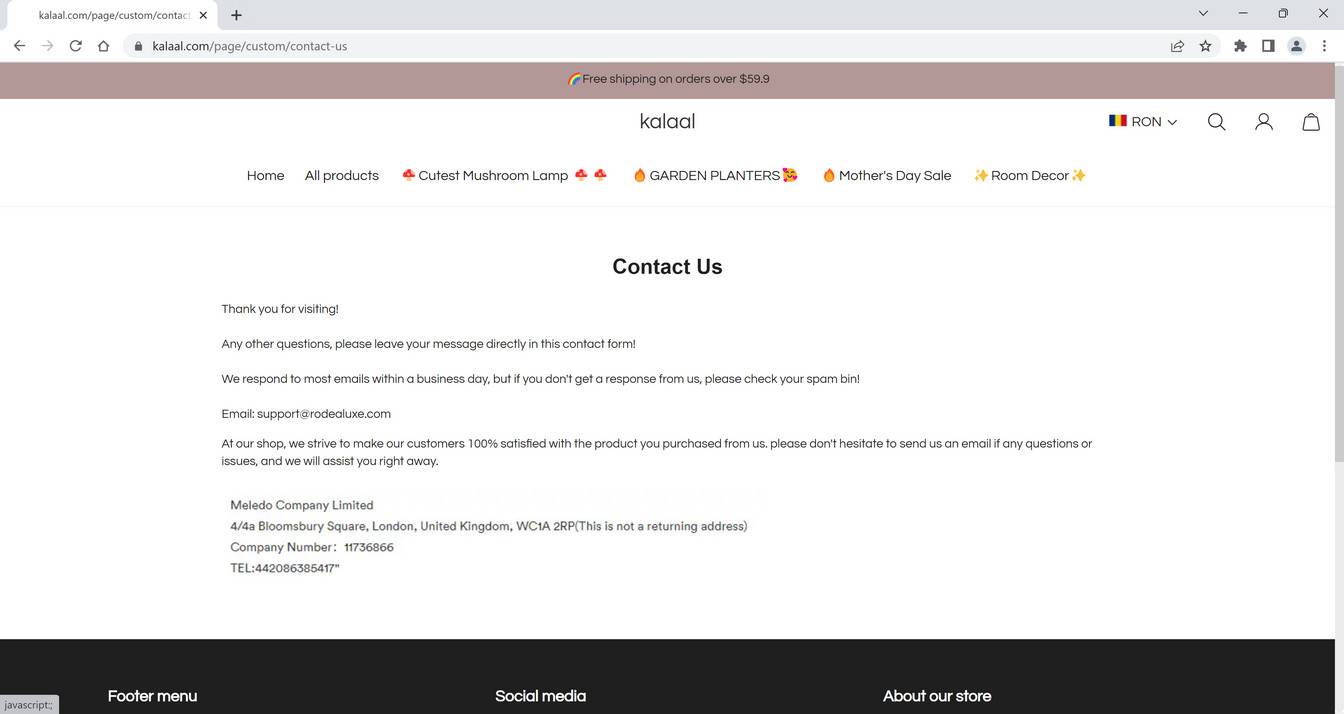Open the Mother's Day Sale menu

pos(887,175)
